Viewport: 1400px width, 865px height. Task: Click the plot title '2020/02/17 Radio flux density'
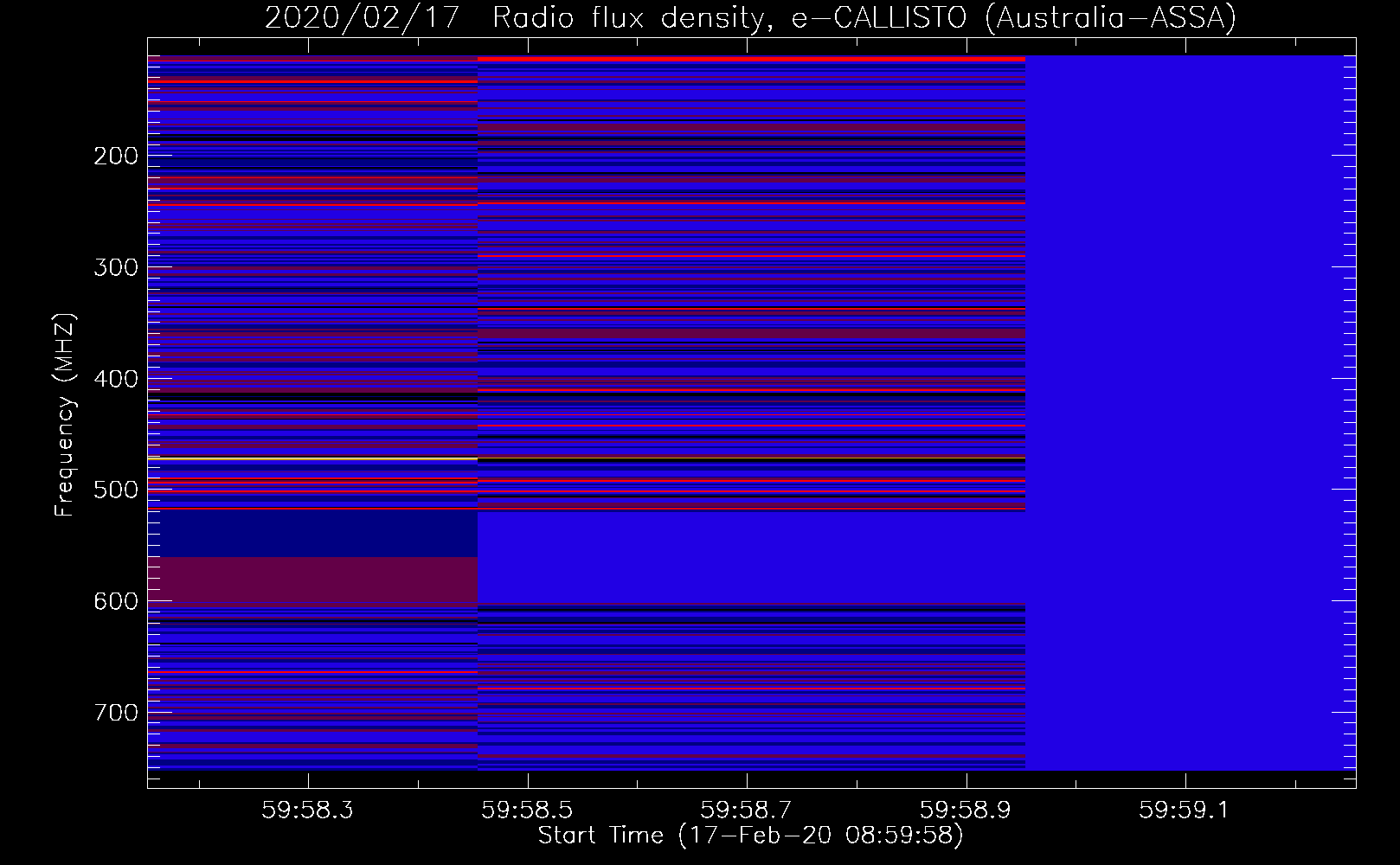coord(750,17)
